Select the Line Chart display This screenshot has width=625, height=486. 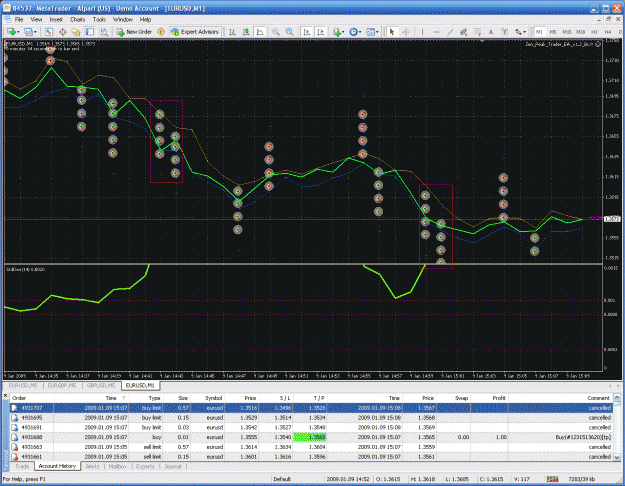pos(260,32)
